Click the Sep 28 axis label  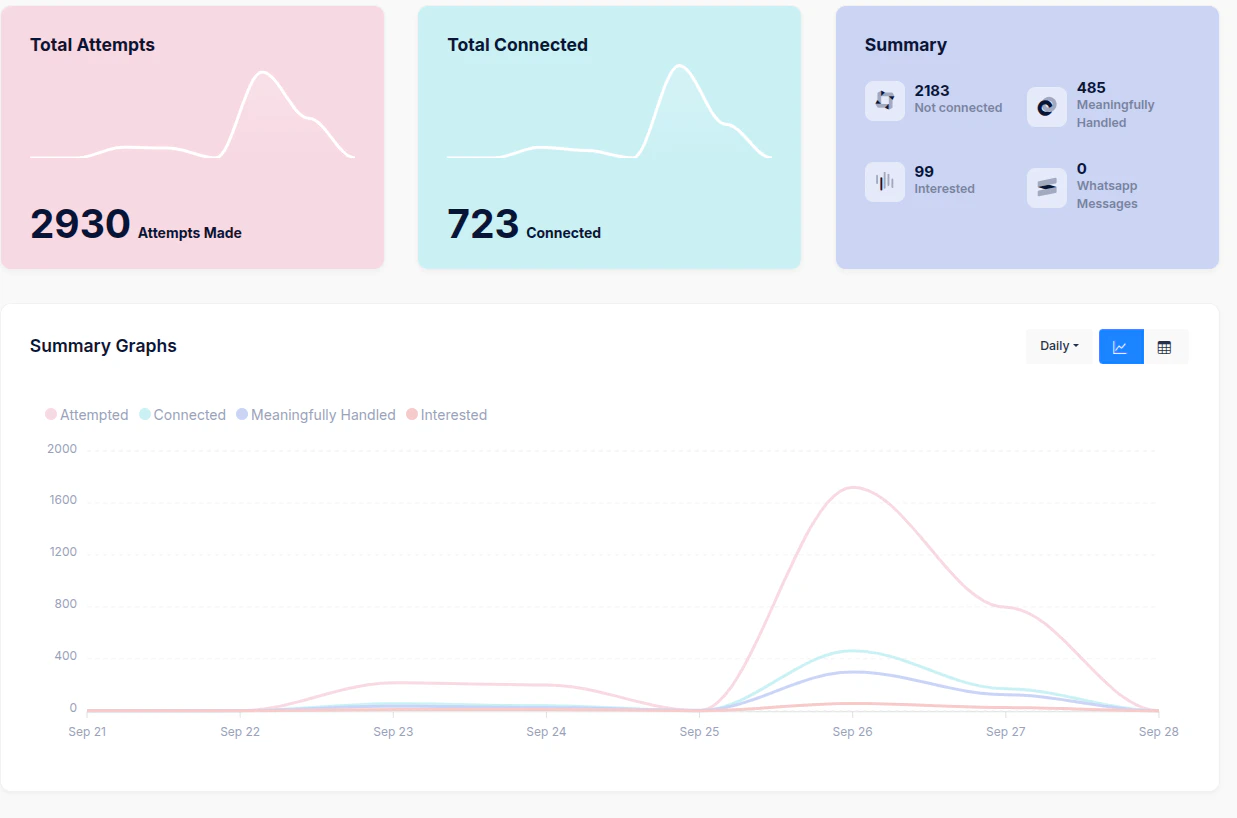click(x=1158, y=732)
